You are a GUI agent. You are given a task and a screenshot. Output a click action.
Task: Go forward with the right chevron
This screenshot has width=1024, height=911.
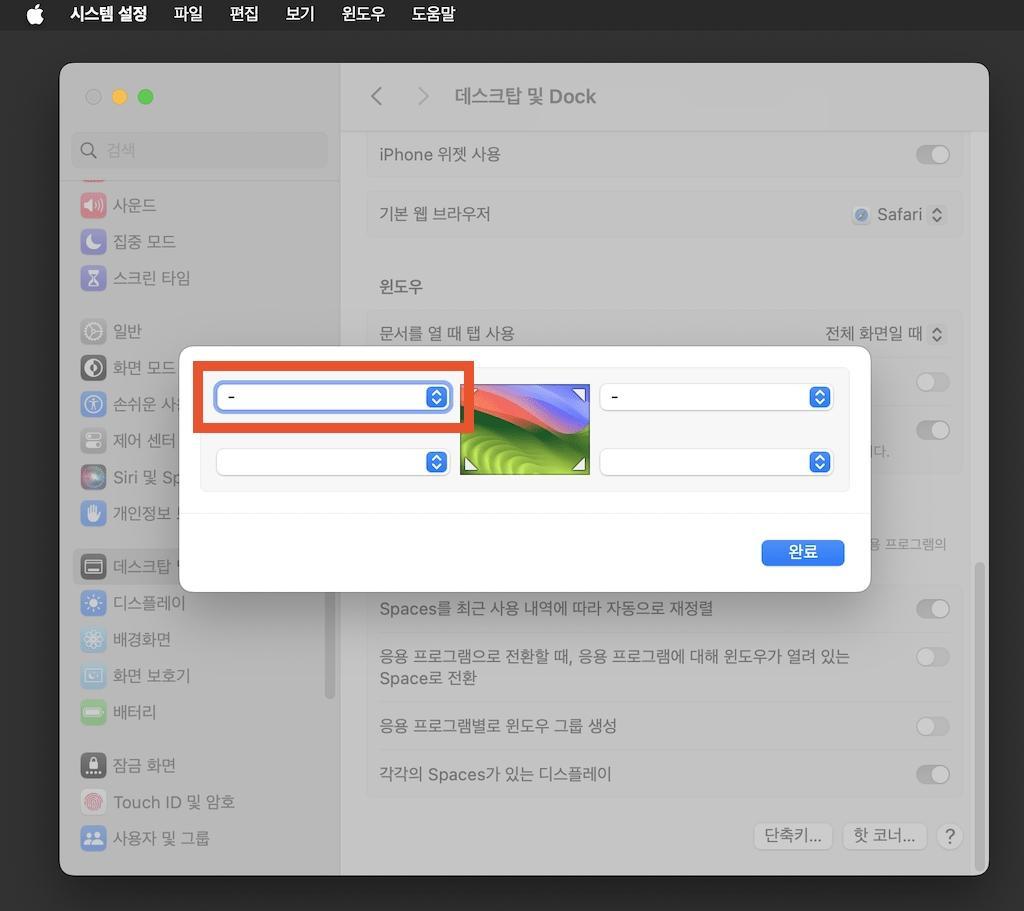pos(423,97)
